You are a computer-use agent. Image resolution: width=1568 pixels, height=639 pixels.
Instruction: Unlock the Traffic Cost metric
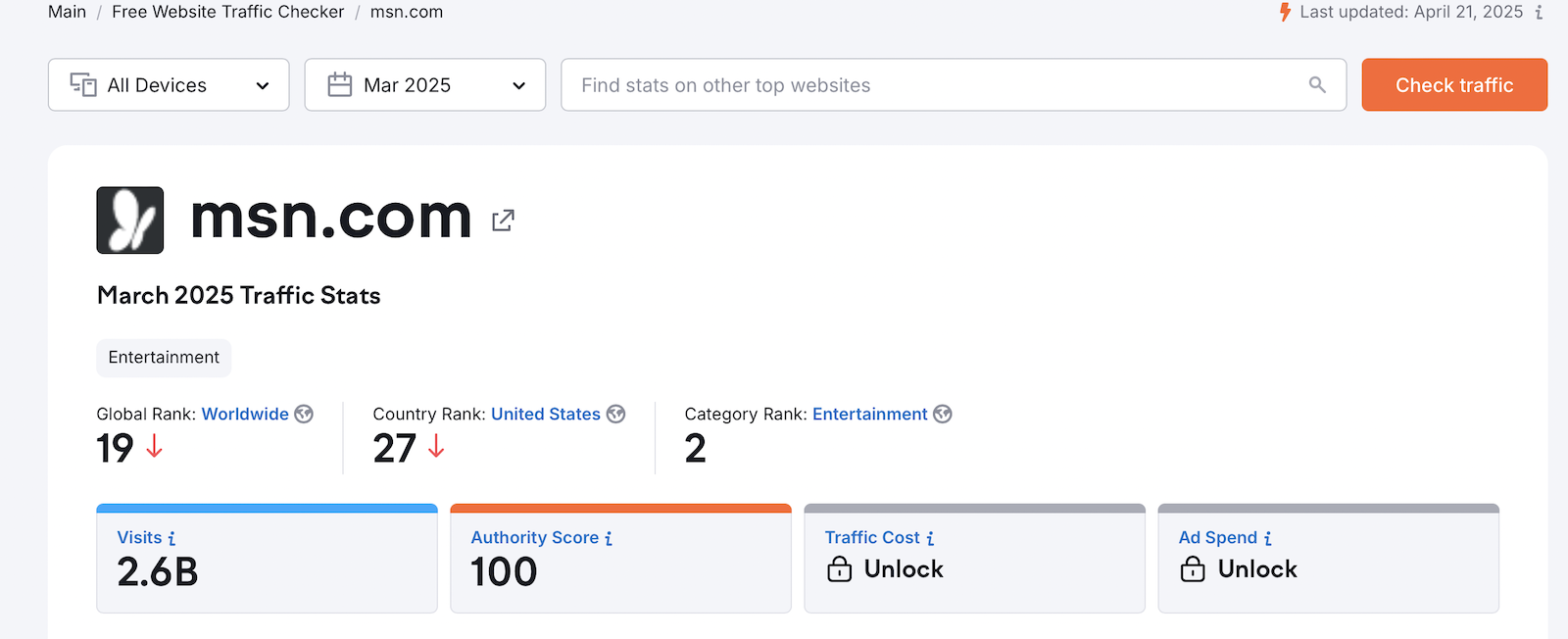[885, 569]
